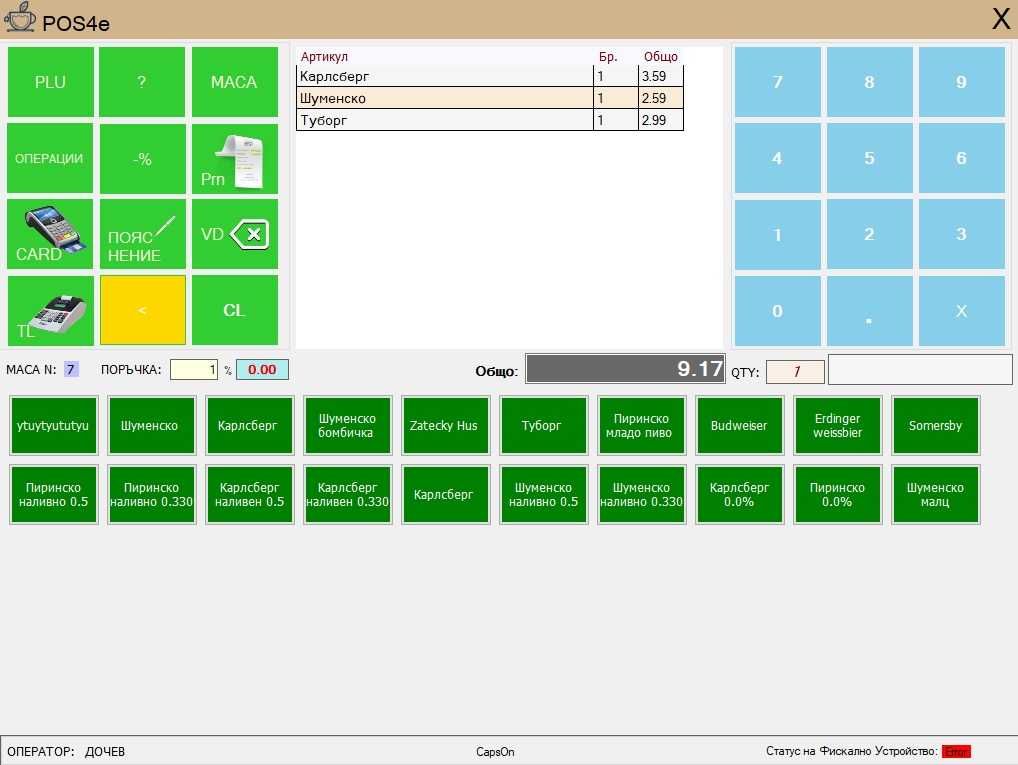Click the POS4e coffee cup logo
Screen dimensions: 1018x765
(19, 18)
